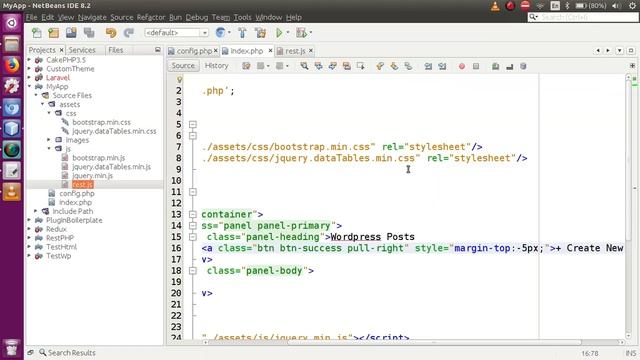Click the Toggle Bookmark icon
640x360 pixels.
click(x=408, y=66)
